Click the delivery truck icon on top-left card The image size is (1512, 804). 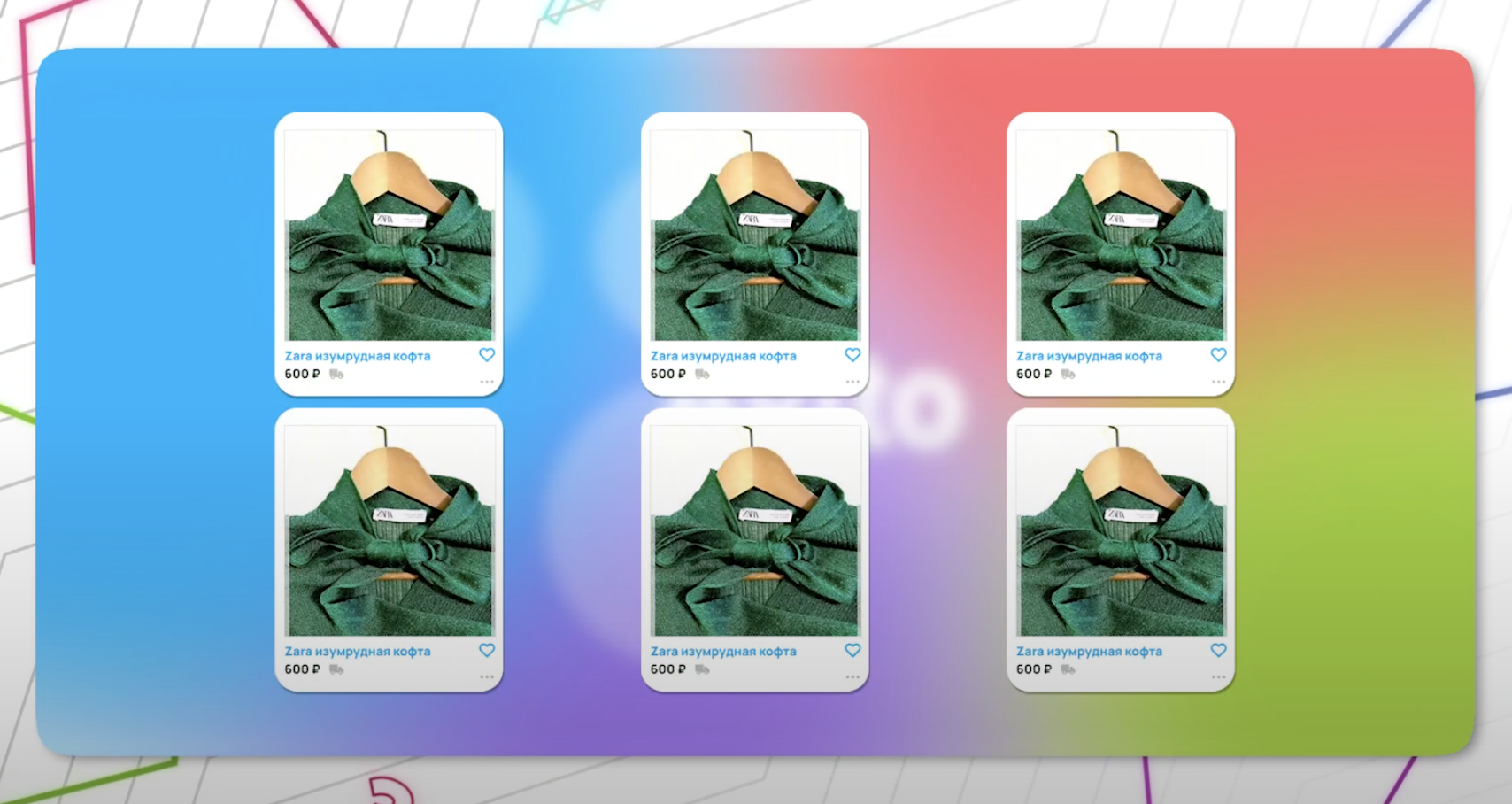[336, 374]
